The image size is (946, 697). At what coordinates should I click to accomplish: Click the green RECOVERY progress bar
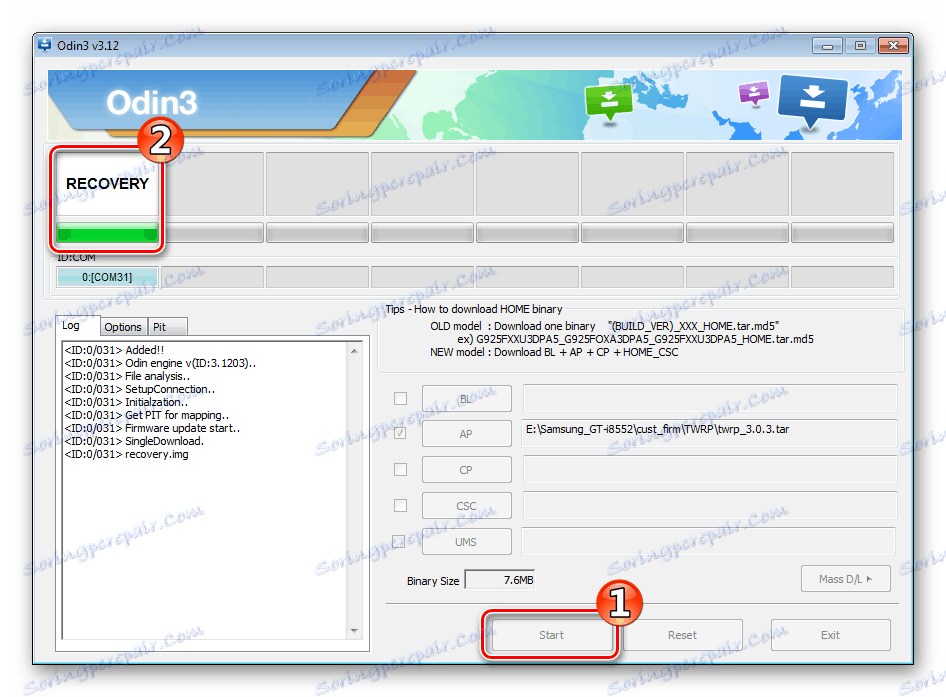click(107, 232)
